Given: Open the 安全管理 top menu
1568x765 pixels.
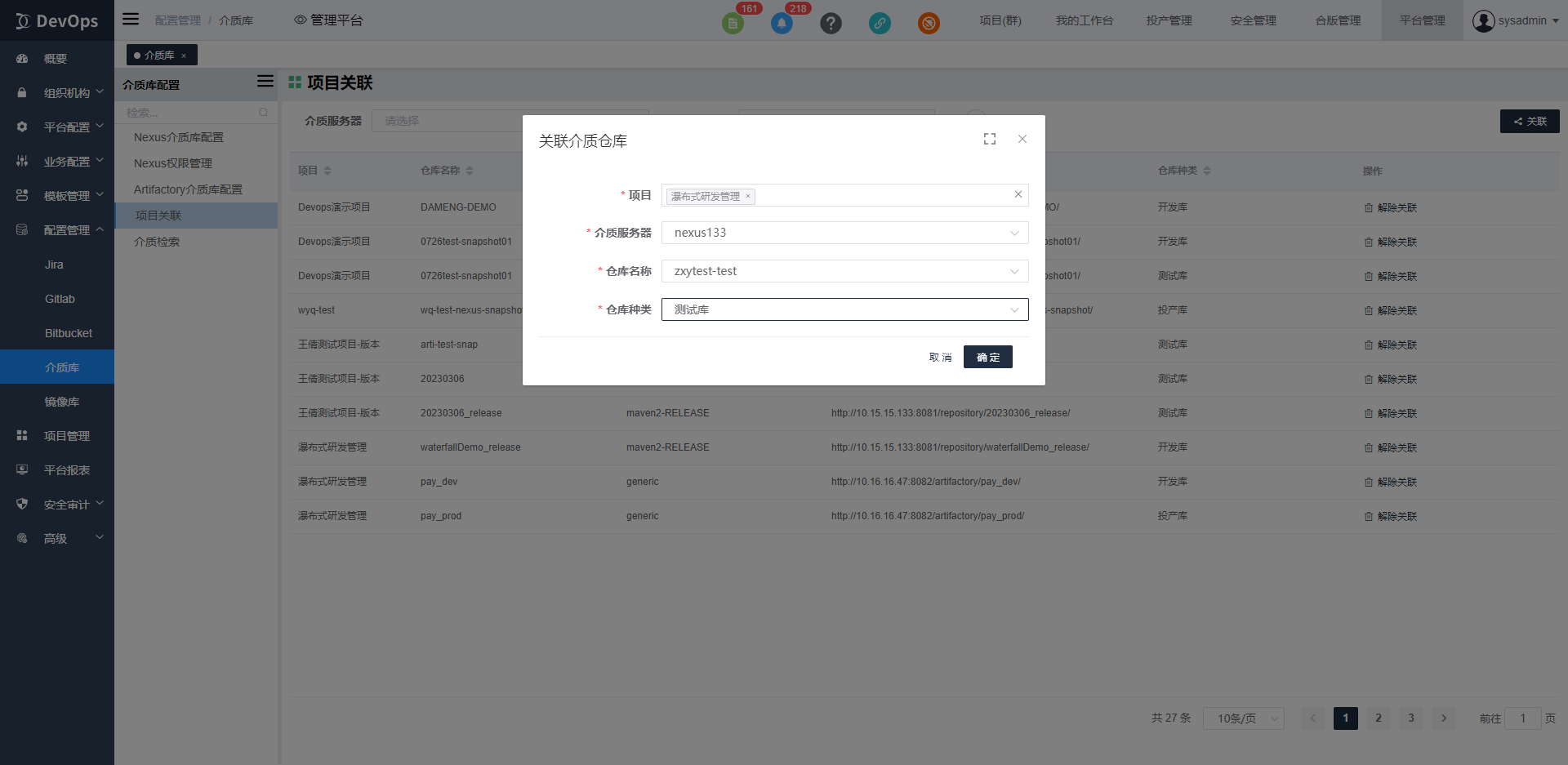Looking at the screenshot, I should click(1253, 20).
